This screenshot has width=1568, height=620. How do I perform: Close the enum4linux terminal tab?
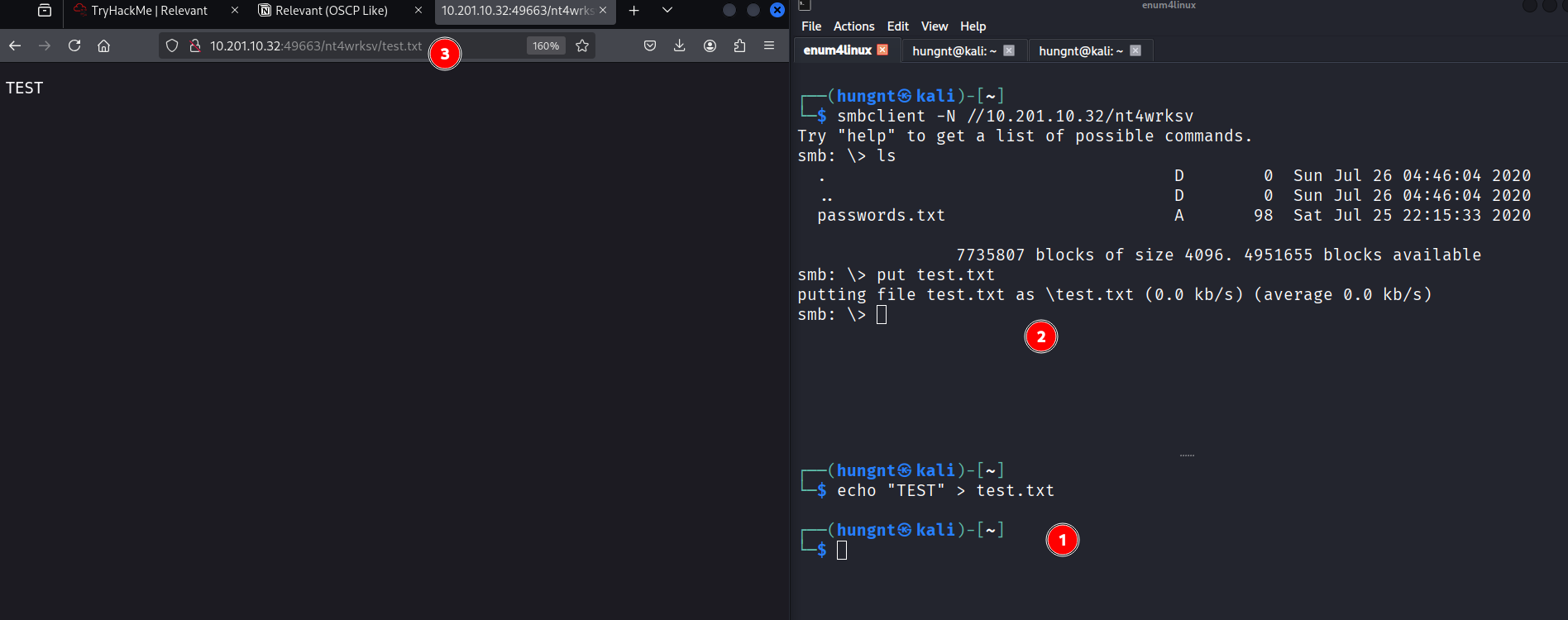coord(882,50)
